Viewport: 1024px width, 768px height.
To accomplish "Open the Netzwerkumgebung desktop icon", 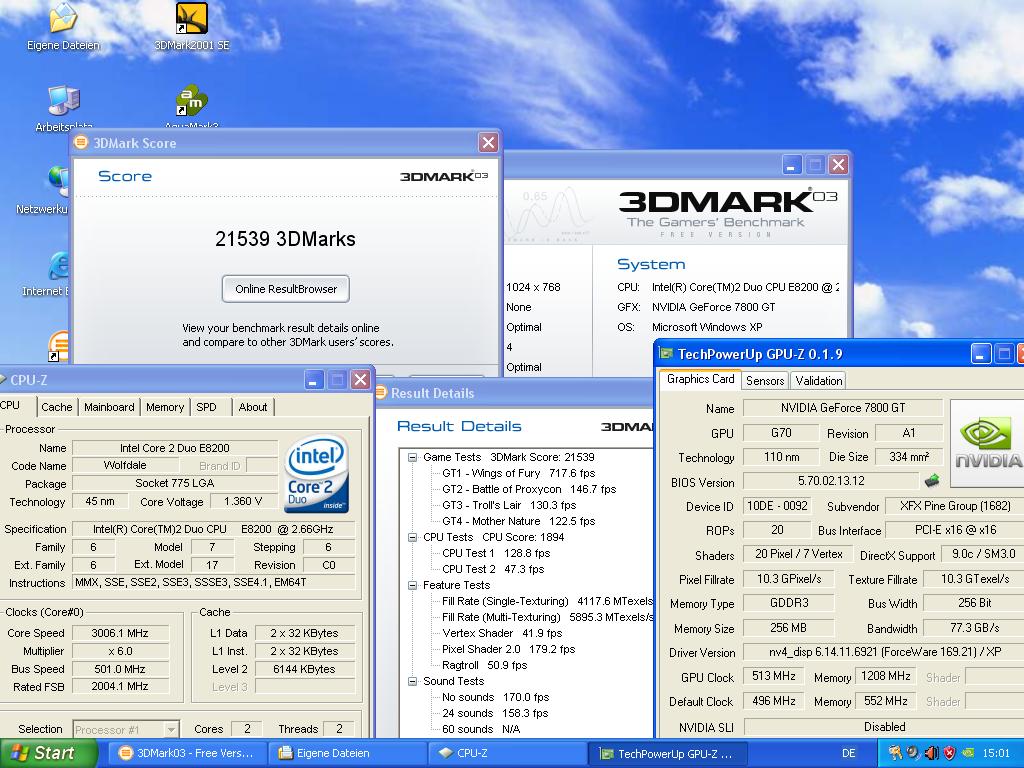I will (x=58, y=183).
